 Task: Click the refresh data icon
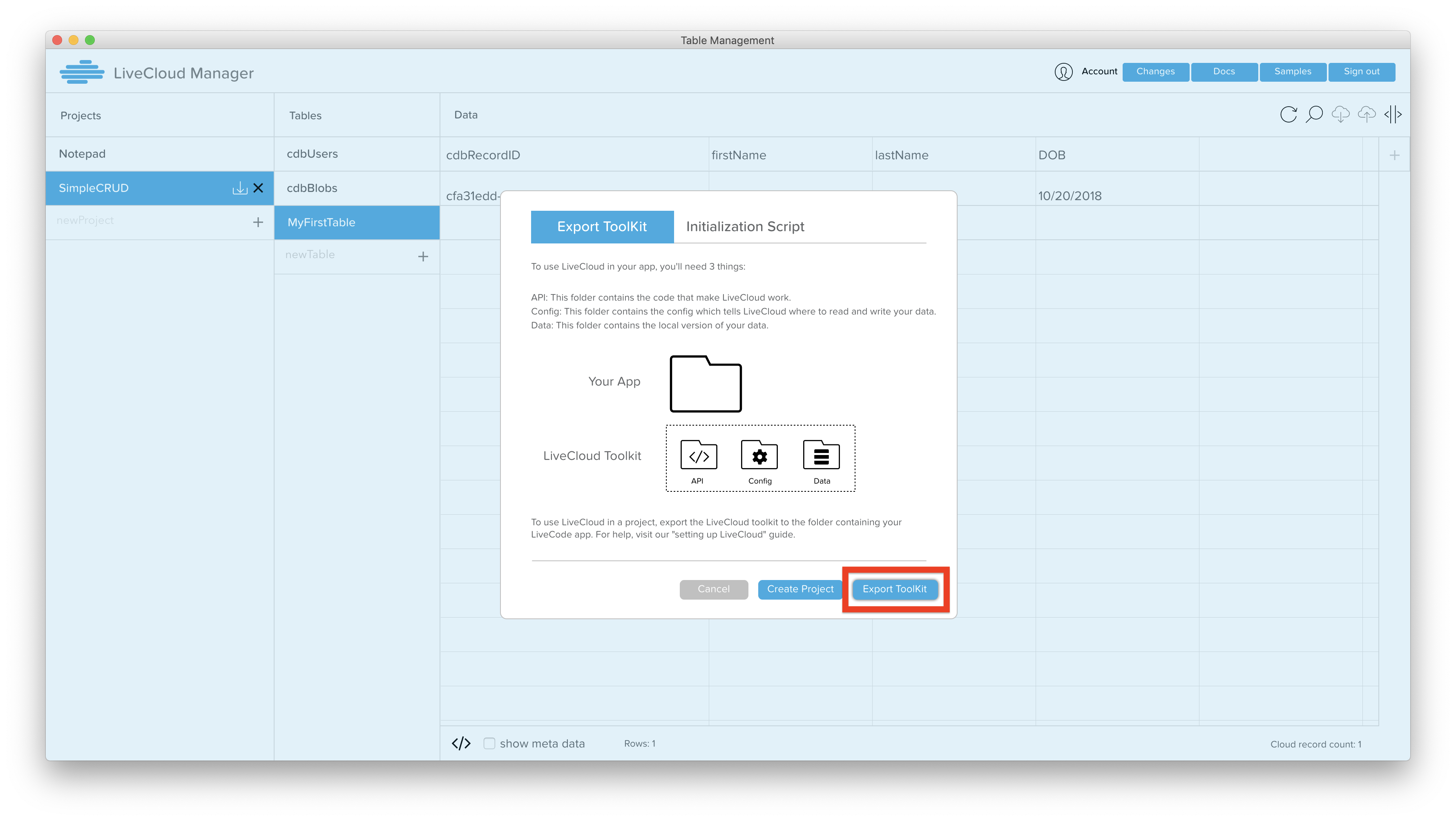tap(1288, 115)
